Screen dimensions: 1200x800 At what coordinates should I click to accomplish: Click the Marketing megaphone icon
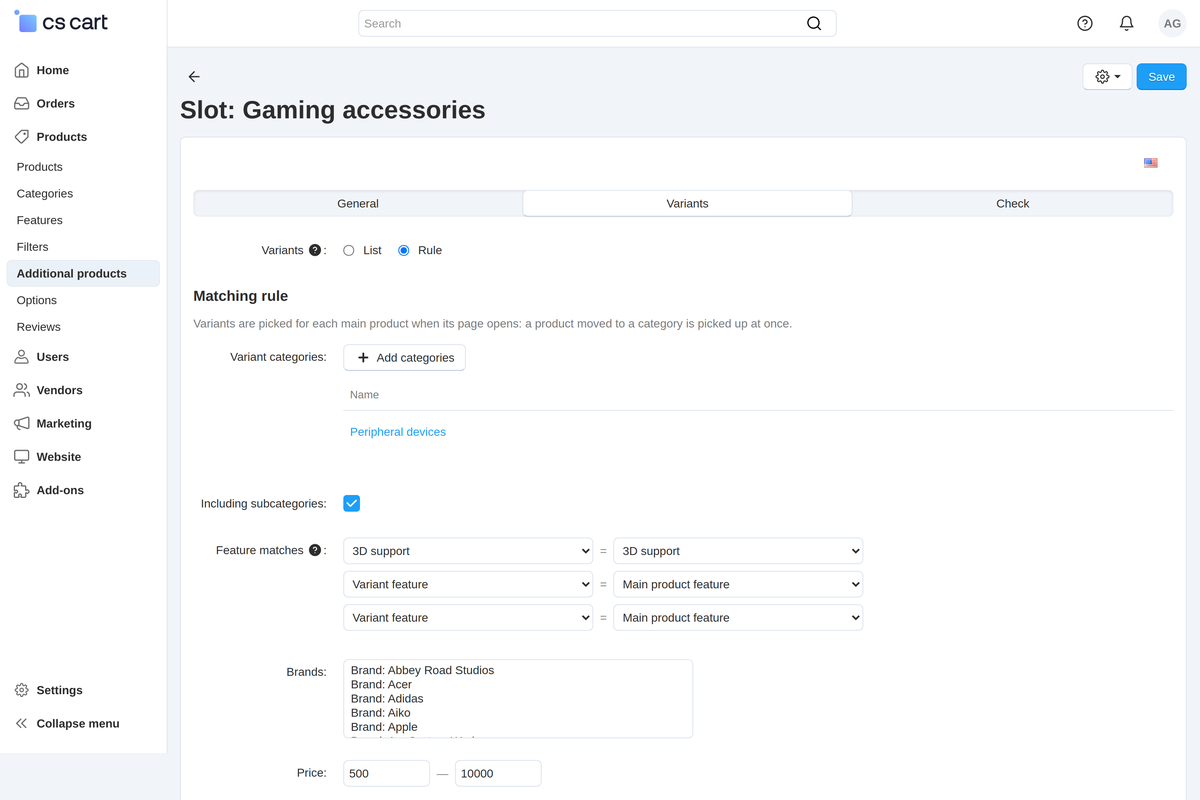(22, 423)
